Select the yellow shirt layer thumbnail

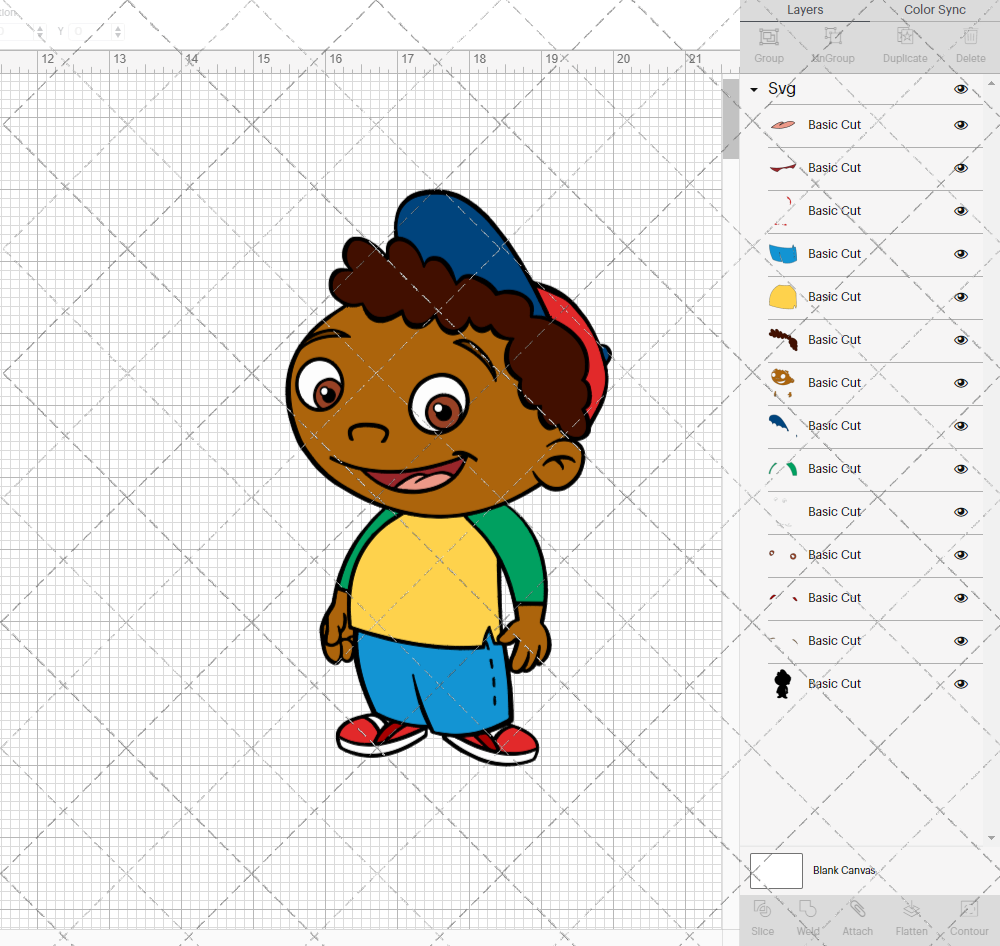(x=783, y=297)
